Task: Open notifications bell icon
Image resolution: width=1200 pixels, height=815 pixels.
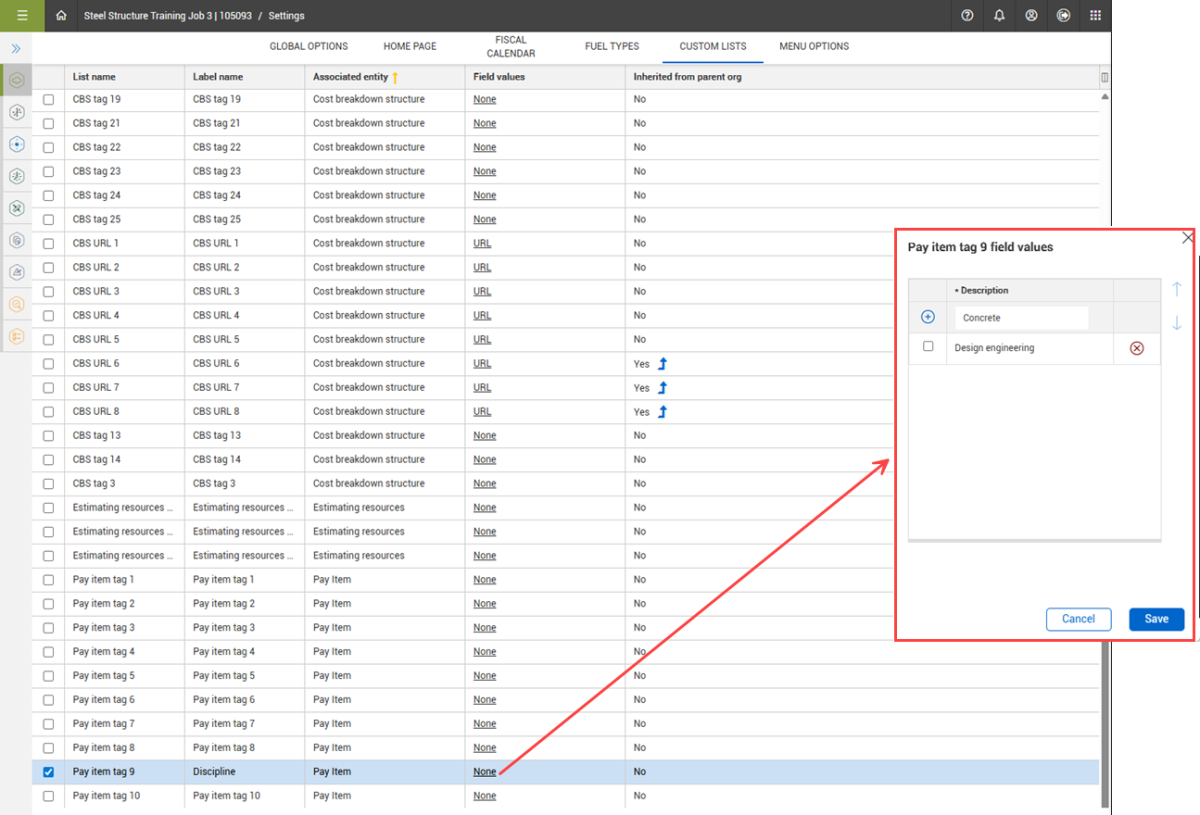Action: 999,16
